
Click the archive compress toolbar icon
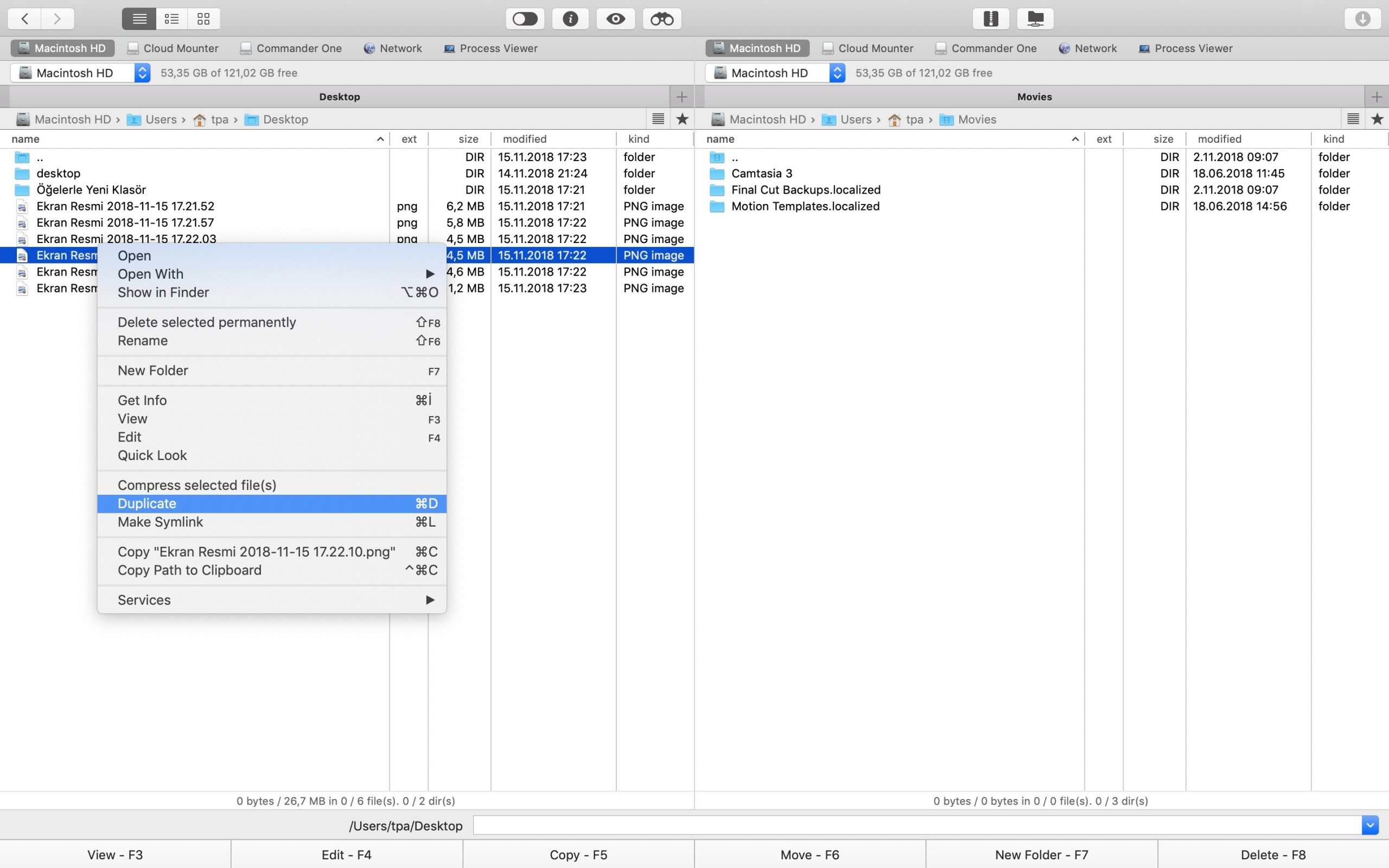[x=991, y=19]
